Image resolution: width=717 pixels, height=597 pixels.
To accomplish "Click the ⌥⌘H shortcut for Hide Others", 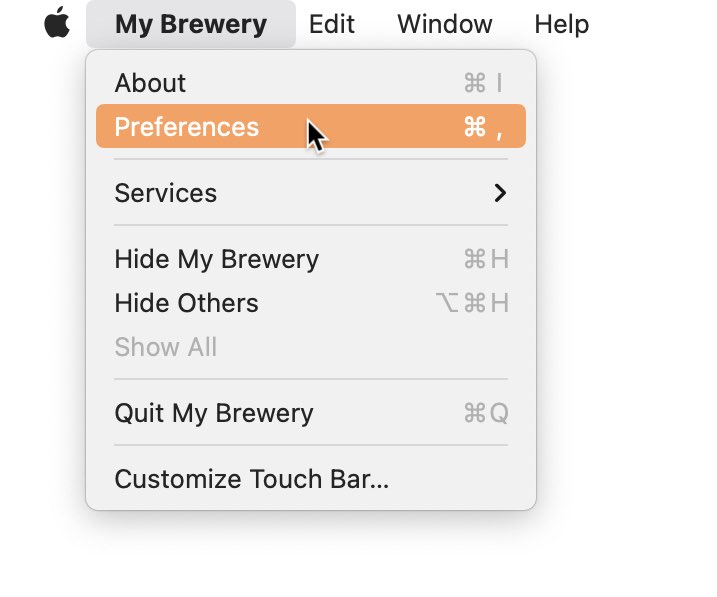I will coord(472,303).
